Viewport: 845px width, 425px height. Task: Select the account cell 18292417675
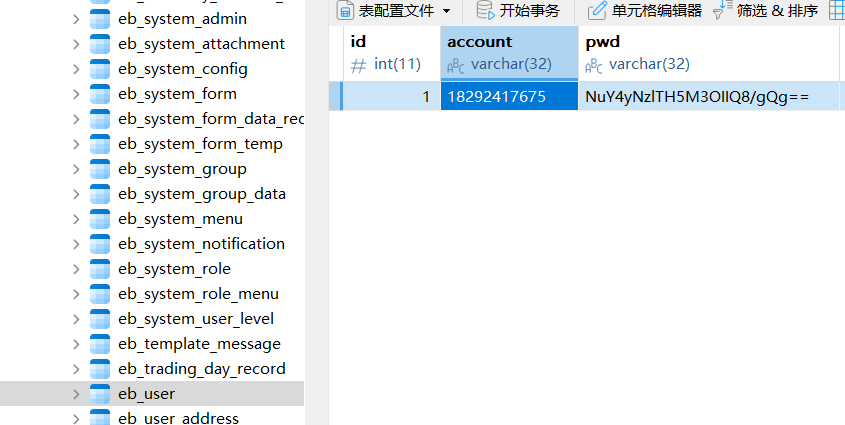pos(509,96)
